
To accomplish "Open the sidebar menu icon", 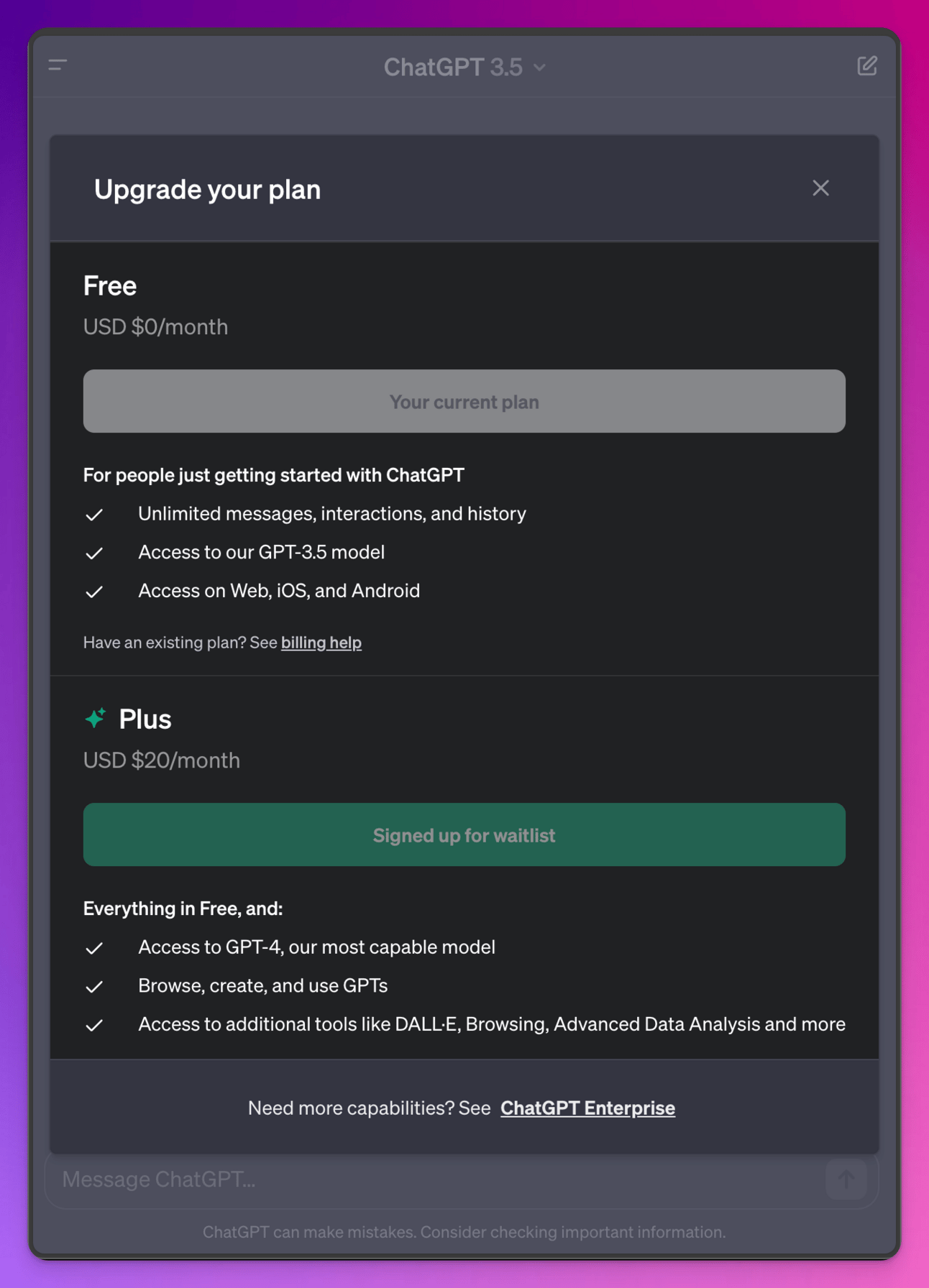I will (x=58, y=65).
